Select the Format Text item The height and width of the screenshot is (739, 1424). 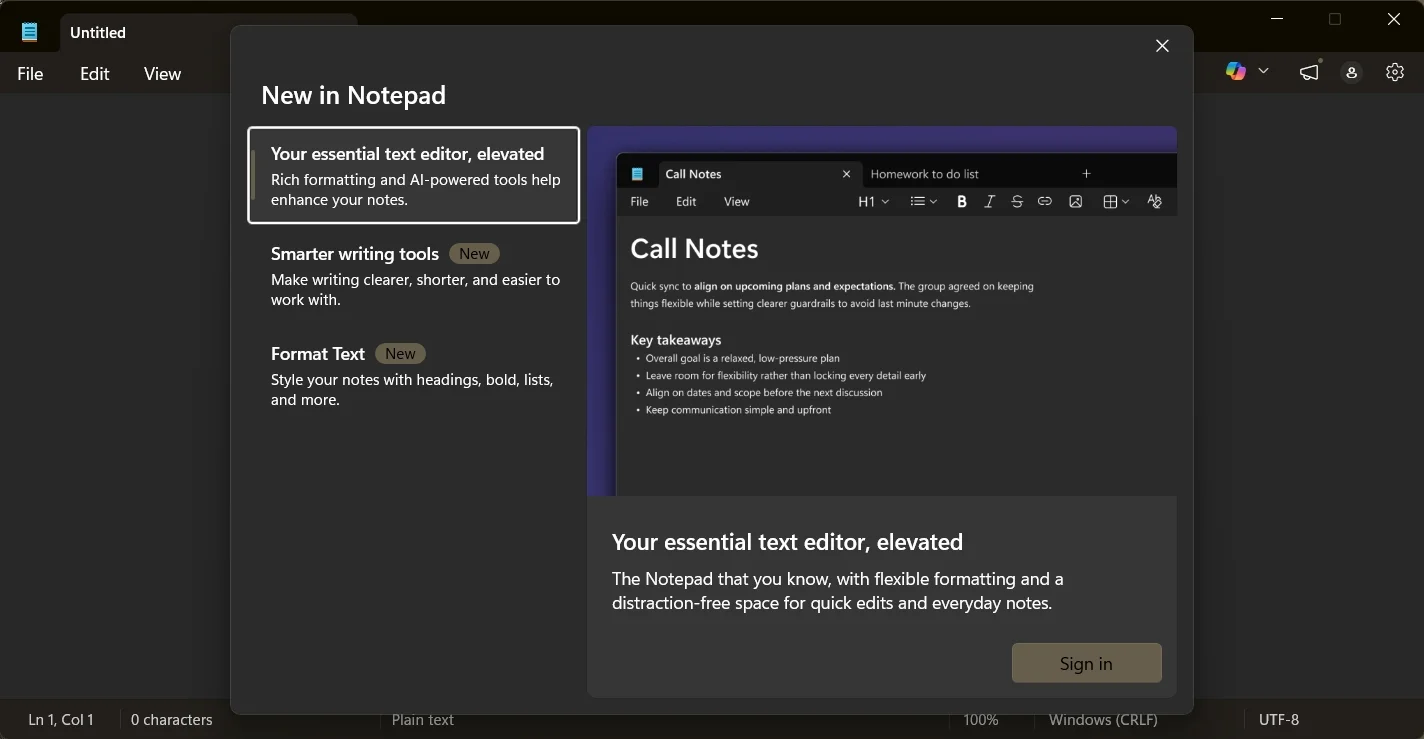click(x=414, y=376)
